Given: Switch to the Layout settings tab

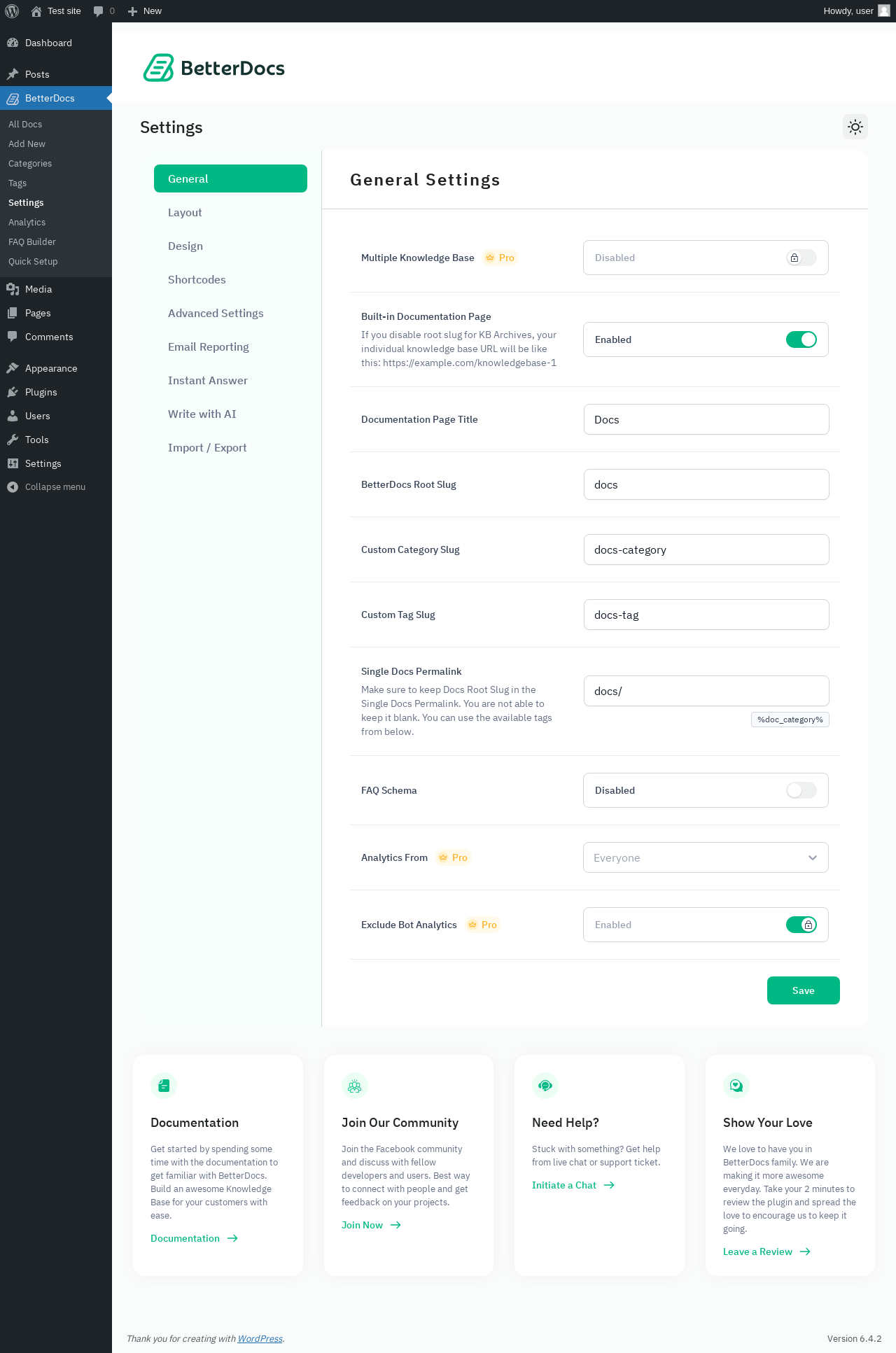Looking at the screenshot, I should 230,212.
